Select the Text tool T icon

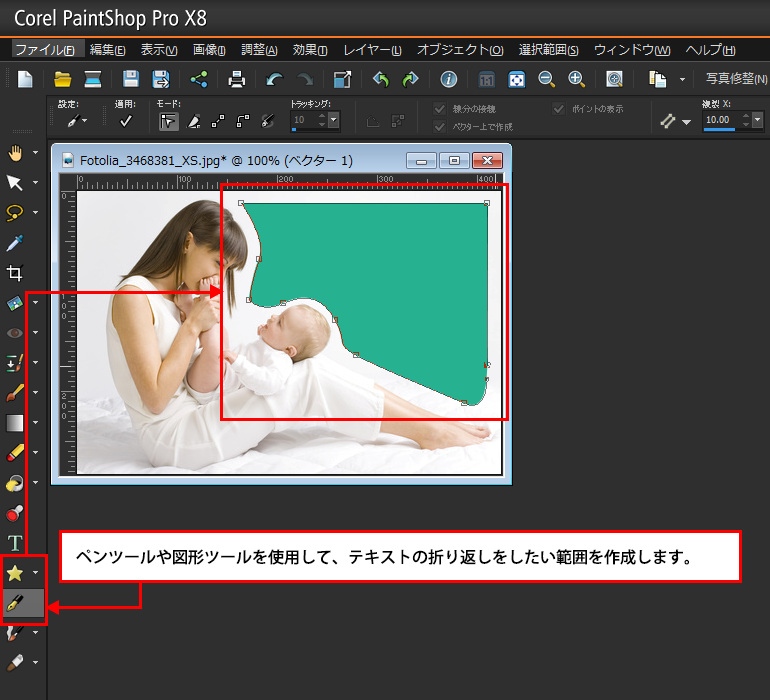pyautogui.click(x=15, y=543)
